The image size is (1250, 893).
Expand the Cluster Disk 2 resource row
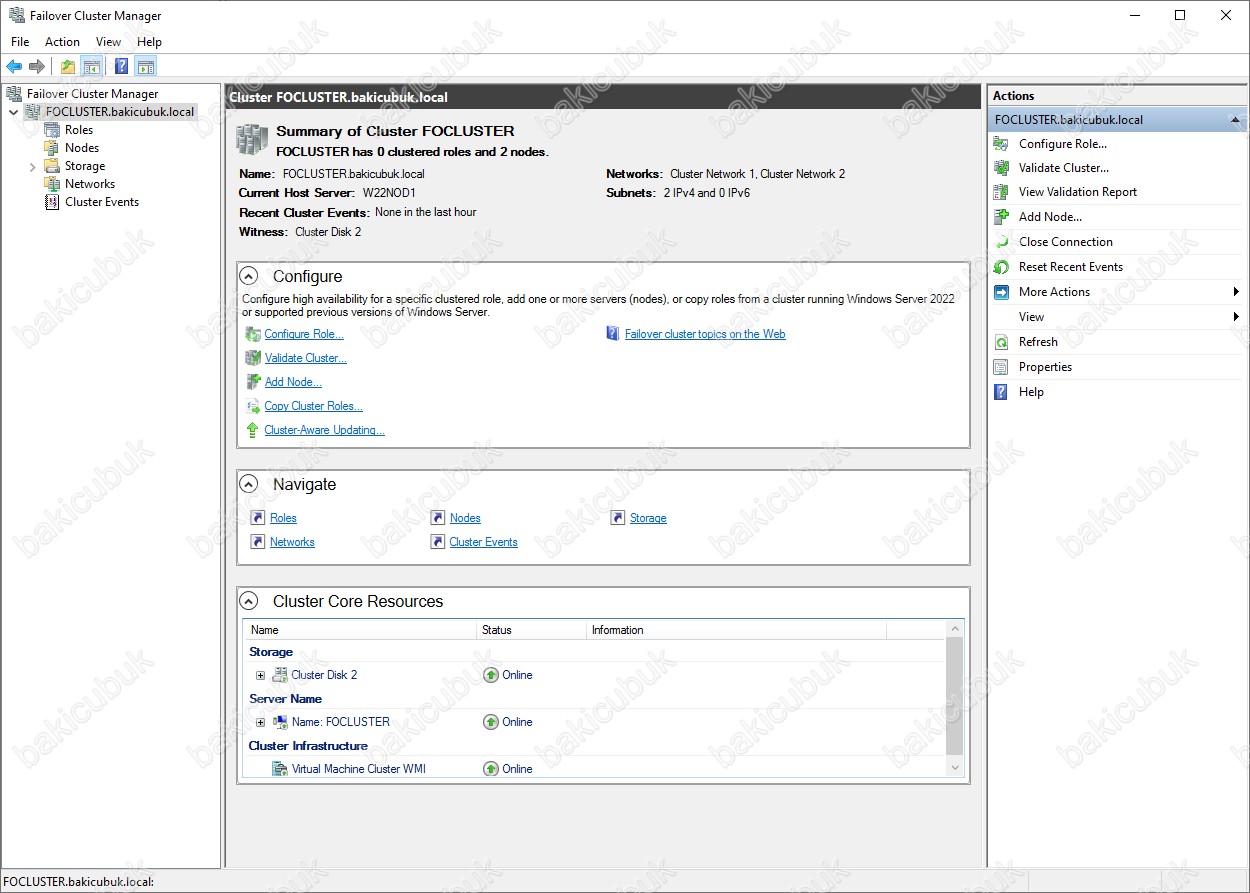tap(261, 675)
